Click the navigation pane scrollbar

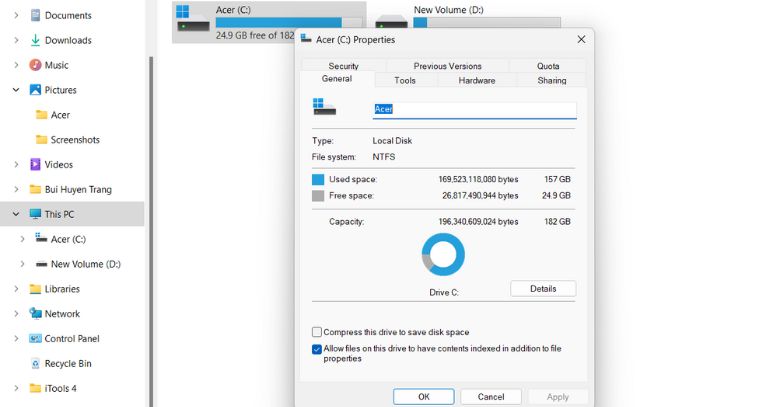click(x=151, y=231)
